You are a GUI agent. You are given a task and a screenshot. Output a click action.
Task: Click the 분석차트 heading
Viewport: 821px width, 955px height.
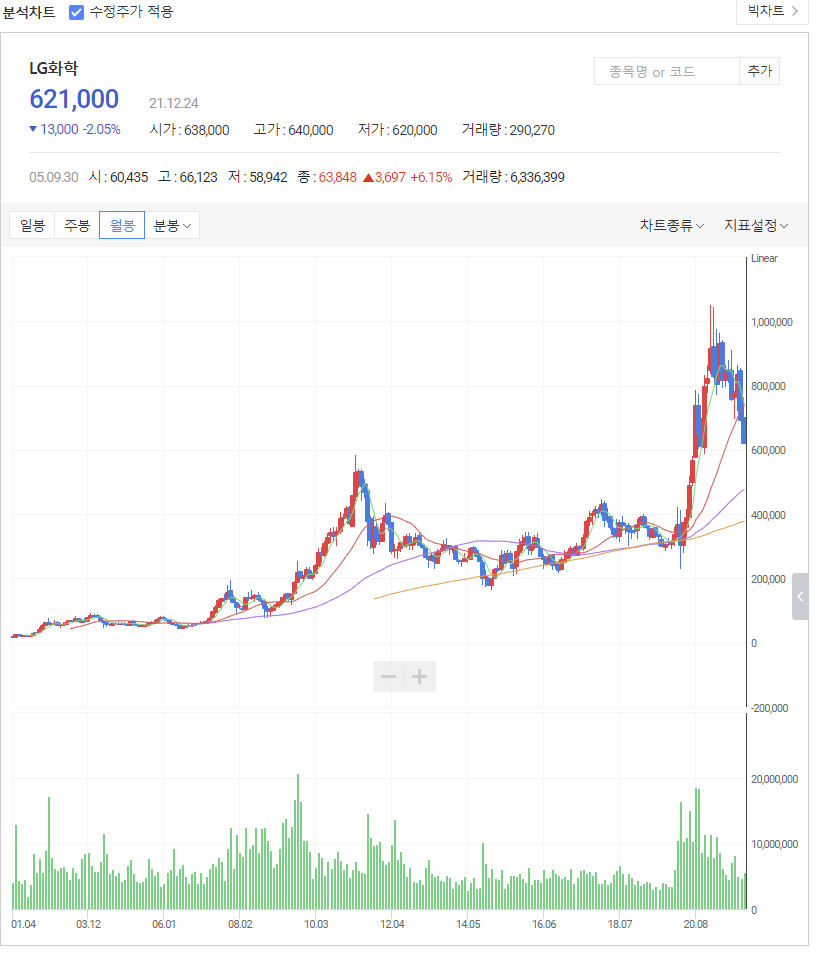29,12
